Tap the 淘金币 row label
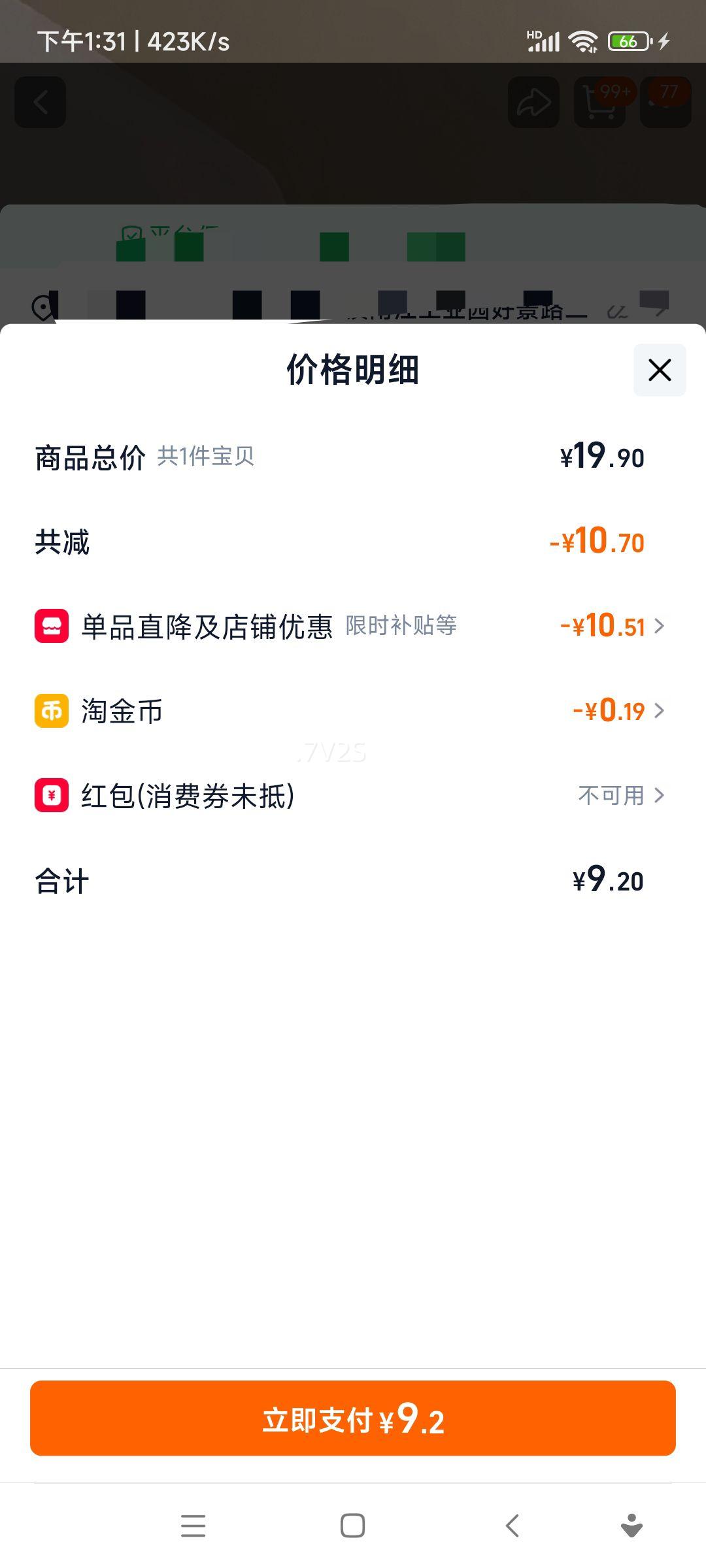706x1568 pixels. pos(122,711)
